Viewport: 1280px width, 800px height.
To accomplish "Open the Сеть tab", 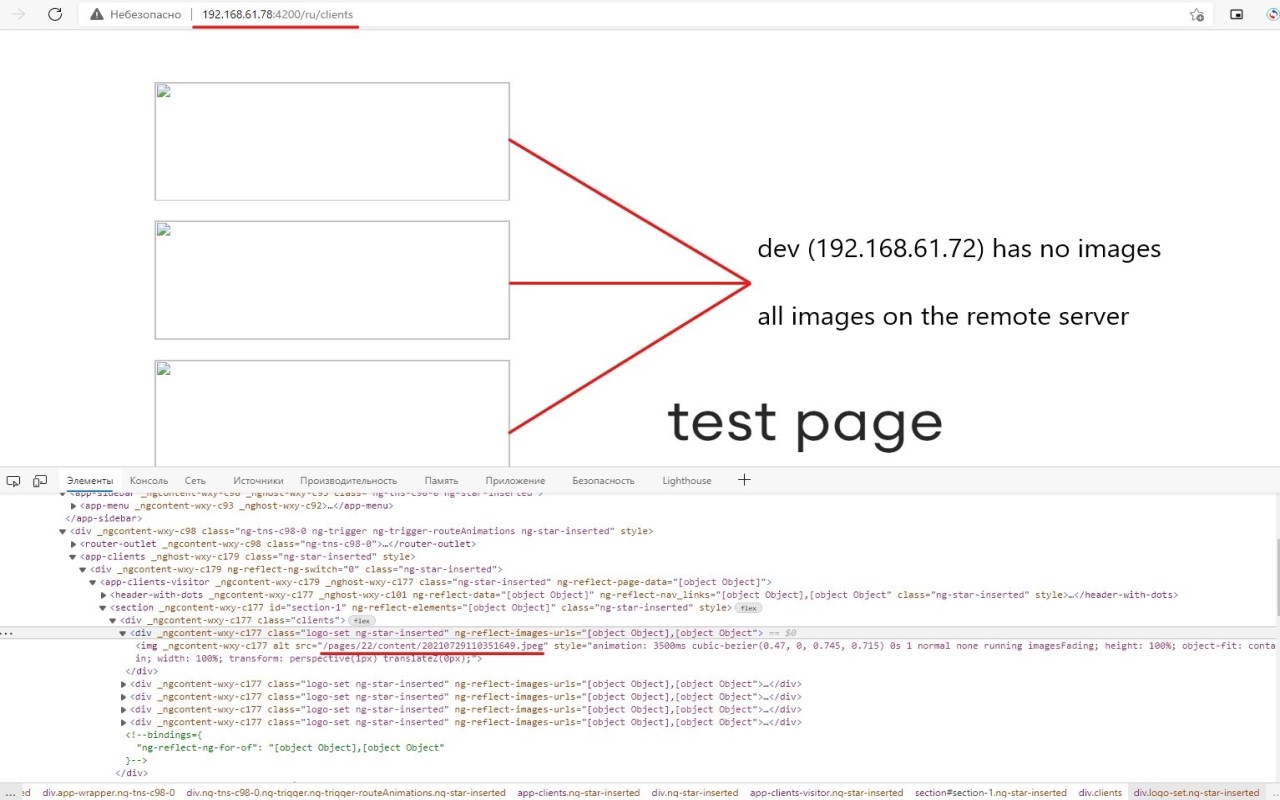I will 195,481.
